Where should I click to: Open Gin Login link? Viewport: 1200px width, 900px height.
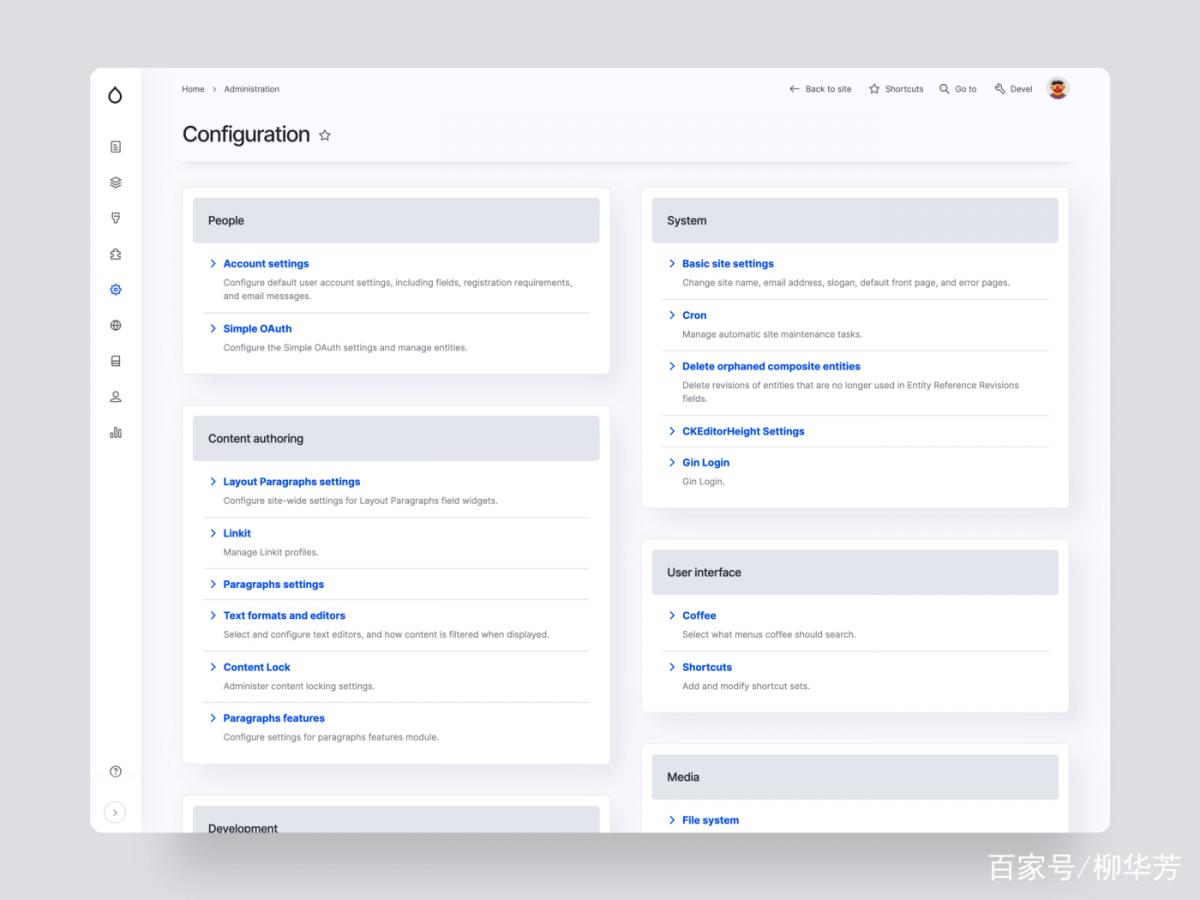click(x=705, y=463)
